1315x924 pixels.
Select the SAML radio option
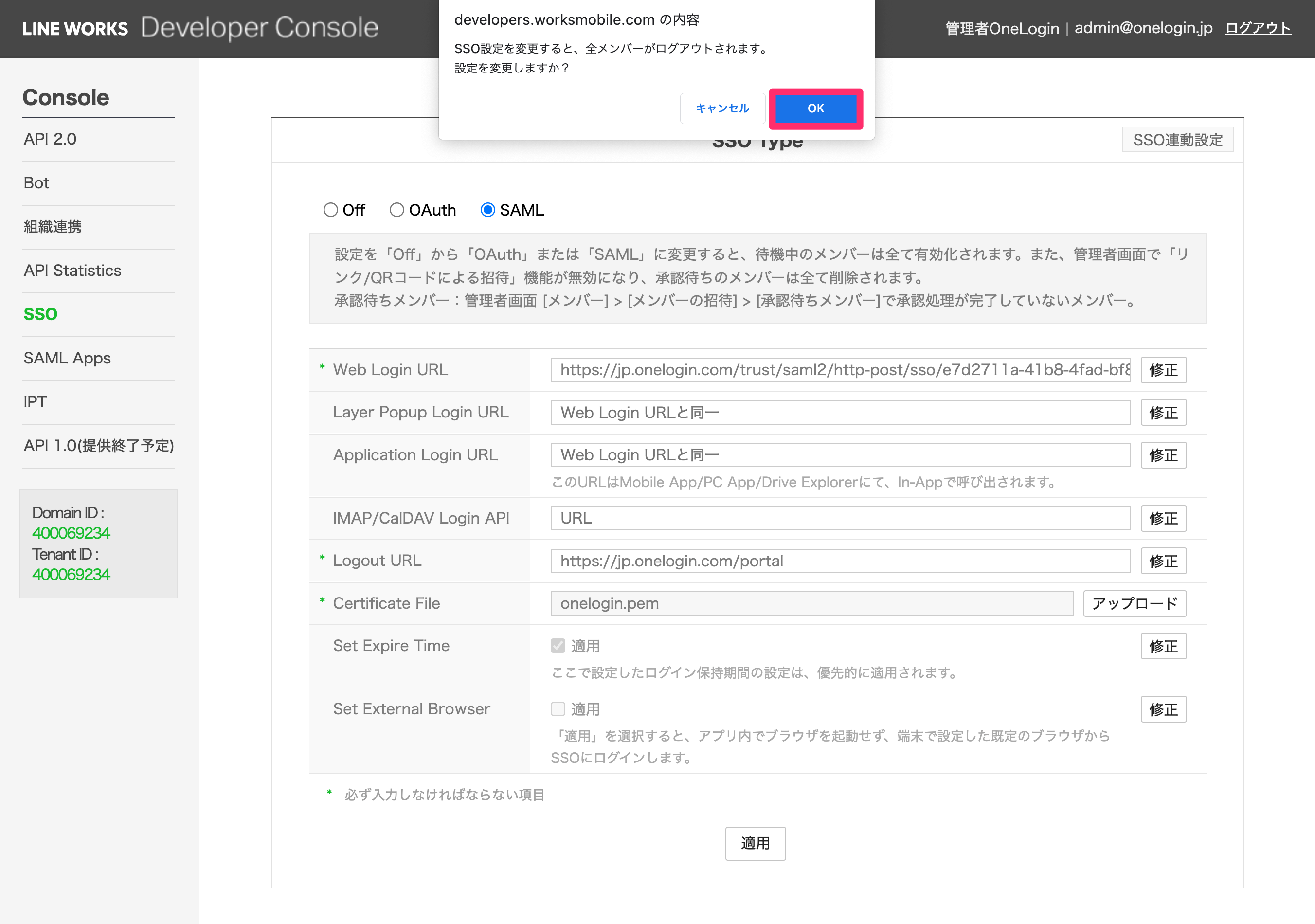[x=487, y=210]
